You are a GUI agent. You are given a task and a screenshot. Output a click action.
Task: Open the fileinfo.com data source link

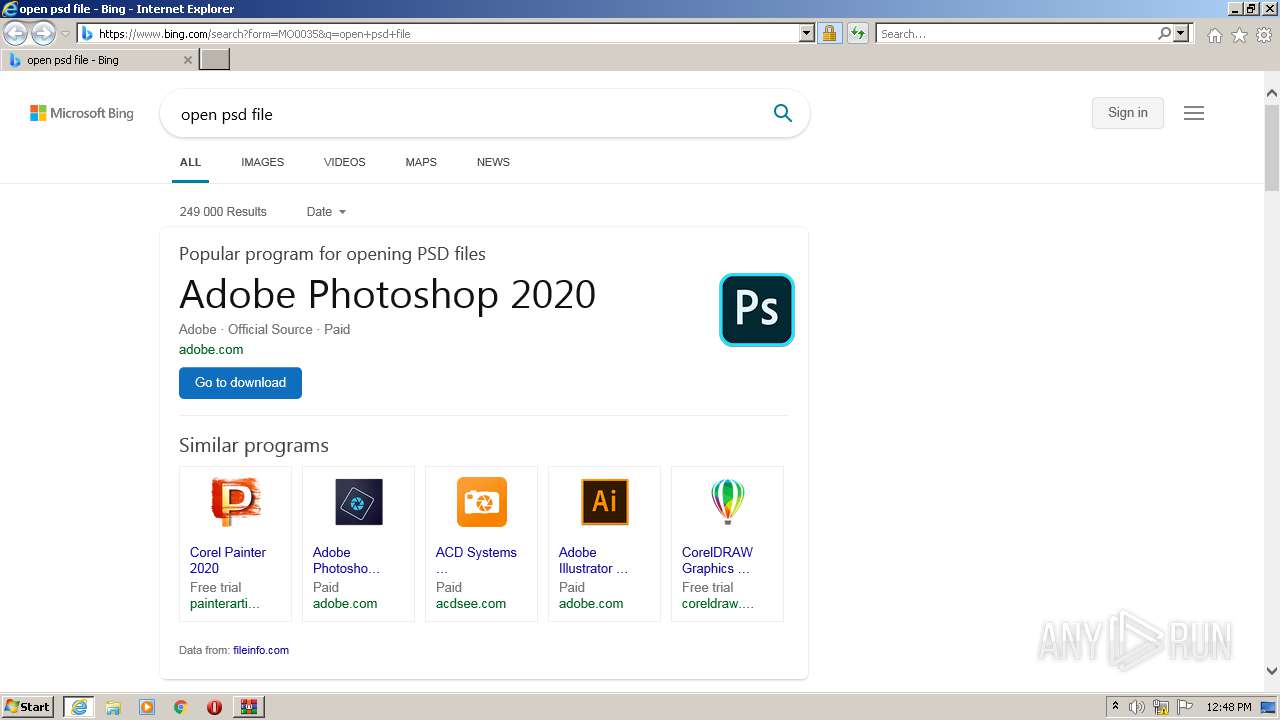click(x=261, y=650)
